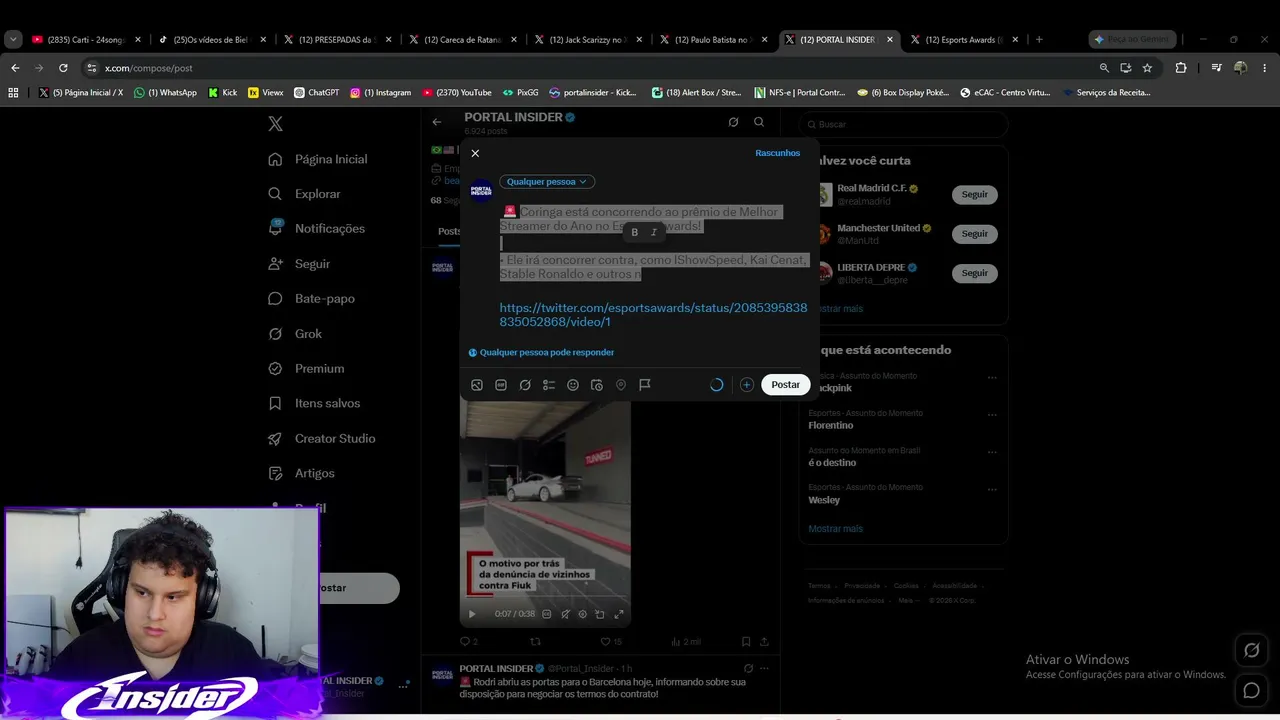Screen dimensions: 1280x720
Task: Switch to Jack Scarizzy browser tab
Action: coord(590,40)
